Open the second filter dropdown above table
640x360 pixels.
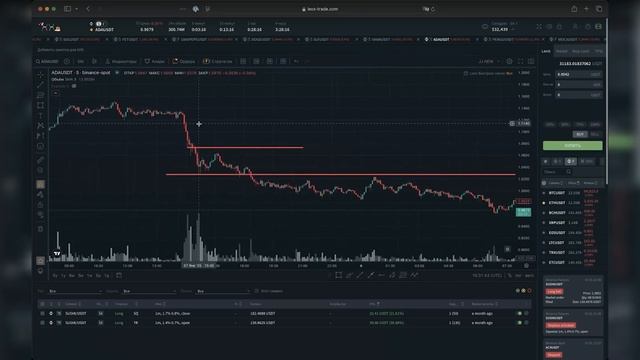149,291
